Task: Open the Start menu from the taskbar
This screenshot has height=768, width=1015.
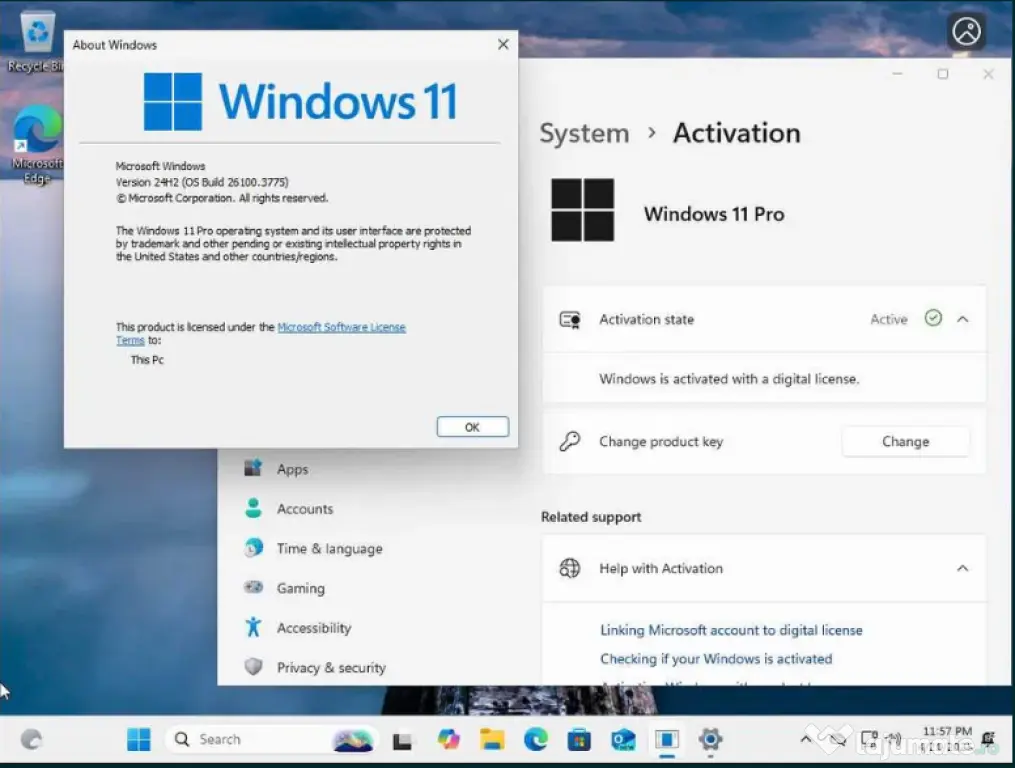Action: point(139,740)
